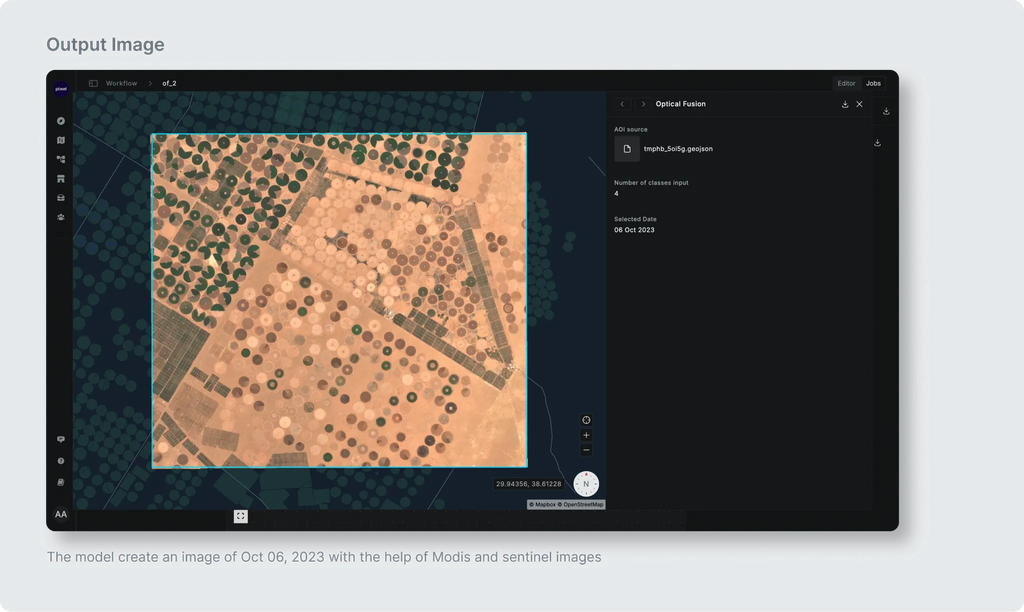Download the Optical Fusion output

[845, 104]
